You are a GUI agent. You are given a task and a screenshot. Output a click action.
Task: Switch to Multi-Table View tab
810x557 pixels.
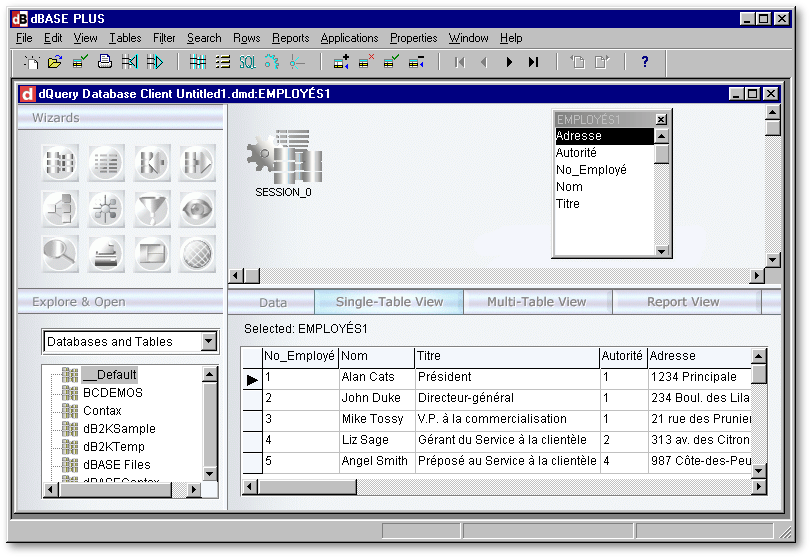pyautogui.click(x=536, y=302)
